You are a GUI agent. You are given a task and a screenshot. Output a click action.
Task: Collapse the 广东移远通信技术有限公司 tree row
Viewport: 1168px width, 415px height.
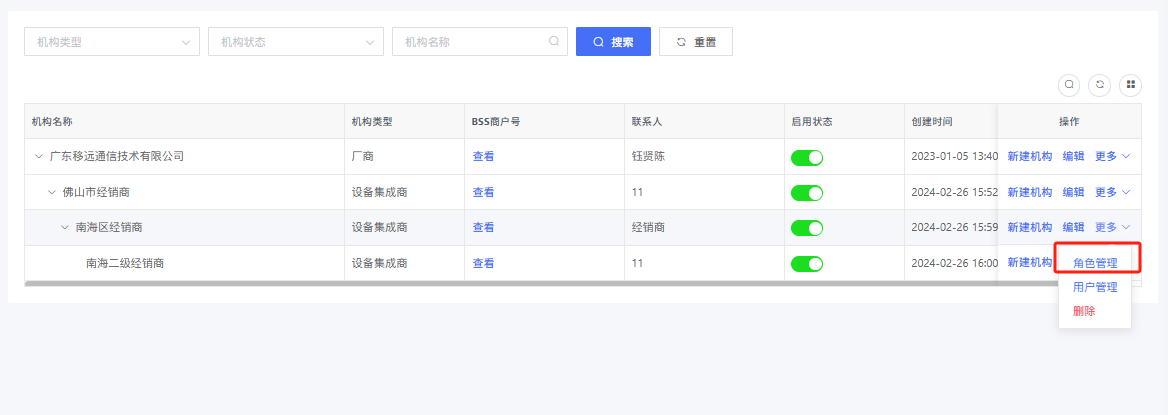[x=39, y=157]
